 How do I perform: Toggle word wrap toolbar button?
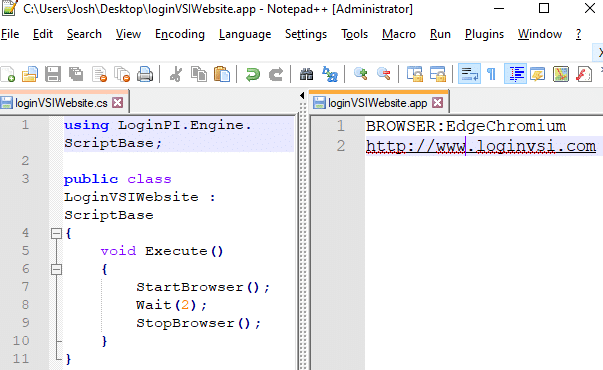[x=469, y=74]
